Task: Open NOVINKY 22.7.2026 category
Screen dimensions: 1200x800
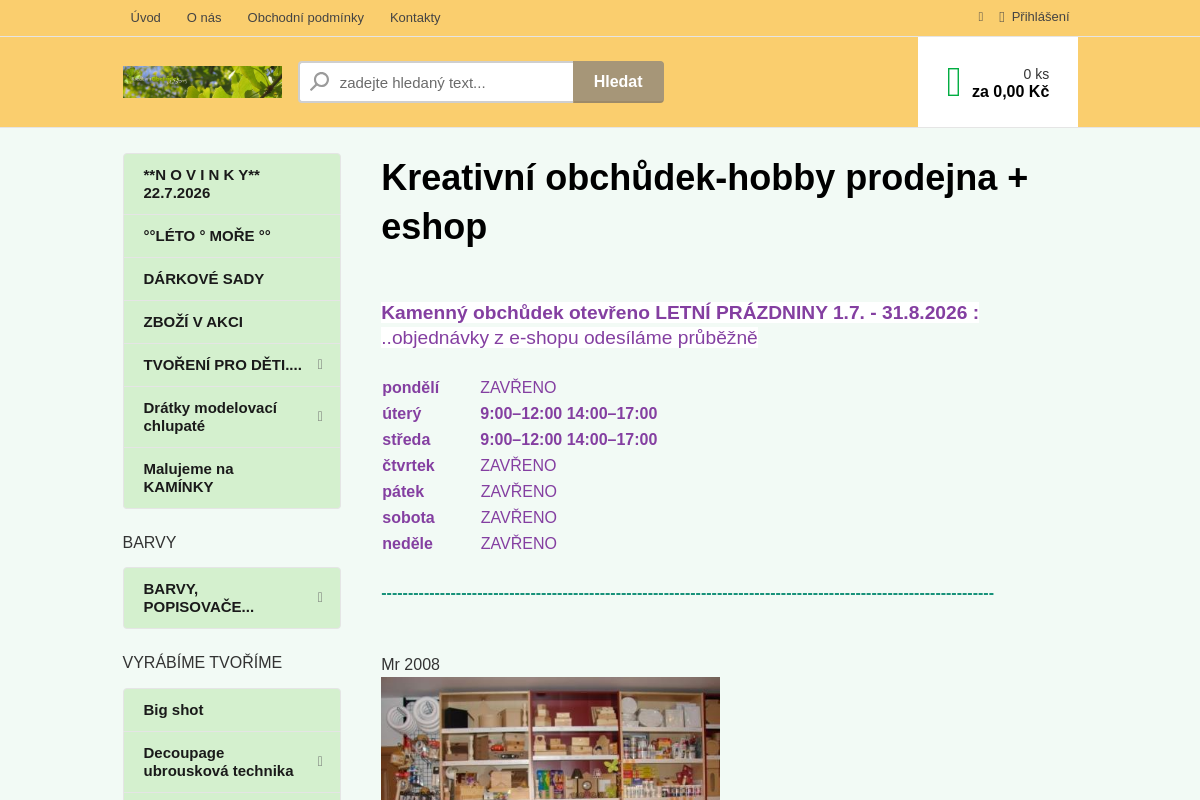Action: coord(232,184)
